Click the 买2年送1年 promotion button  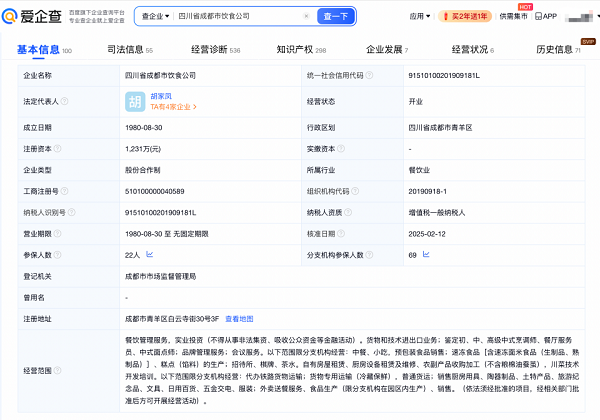463,17
